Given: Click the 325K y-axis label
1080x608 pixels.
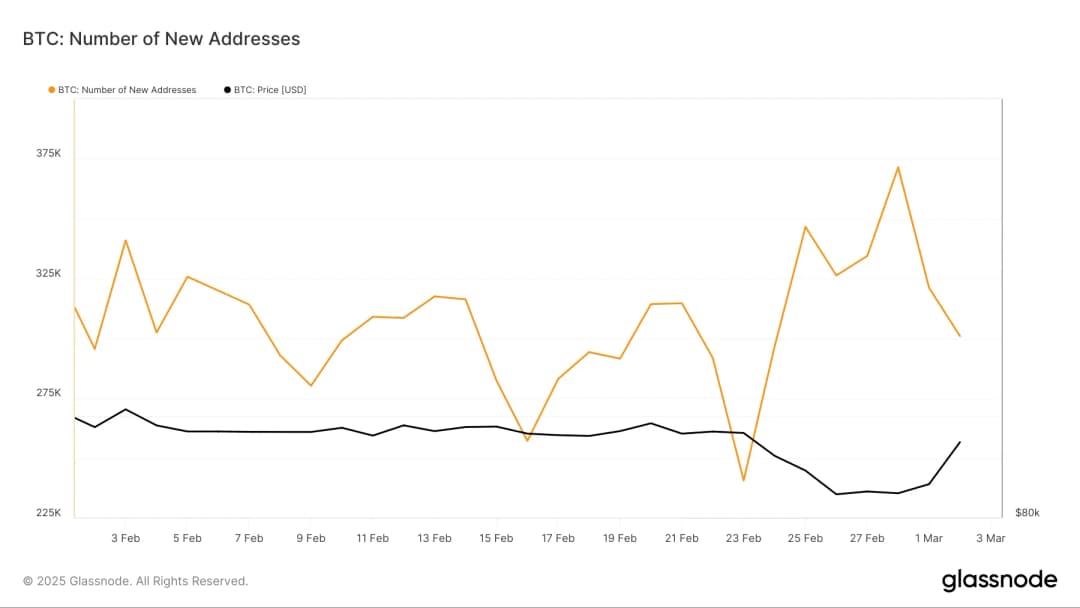Looking at the screenshot, I should click(49, 273).
